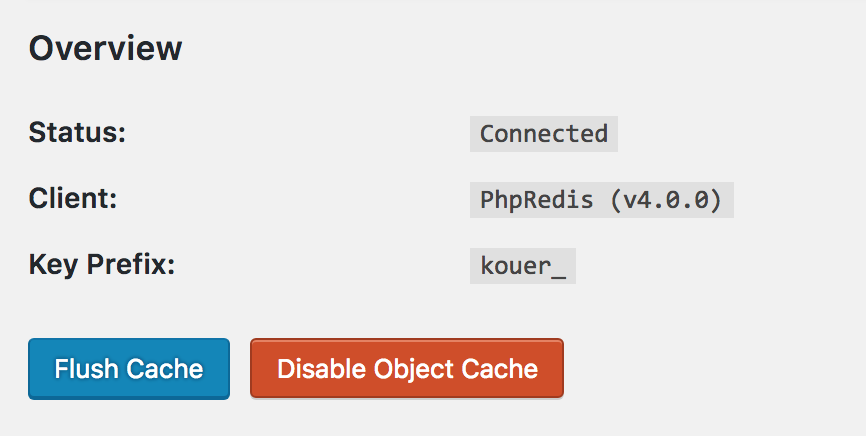
Task: Click the Flush Cache button
Action: point(129,369)
